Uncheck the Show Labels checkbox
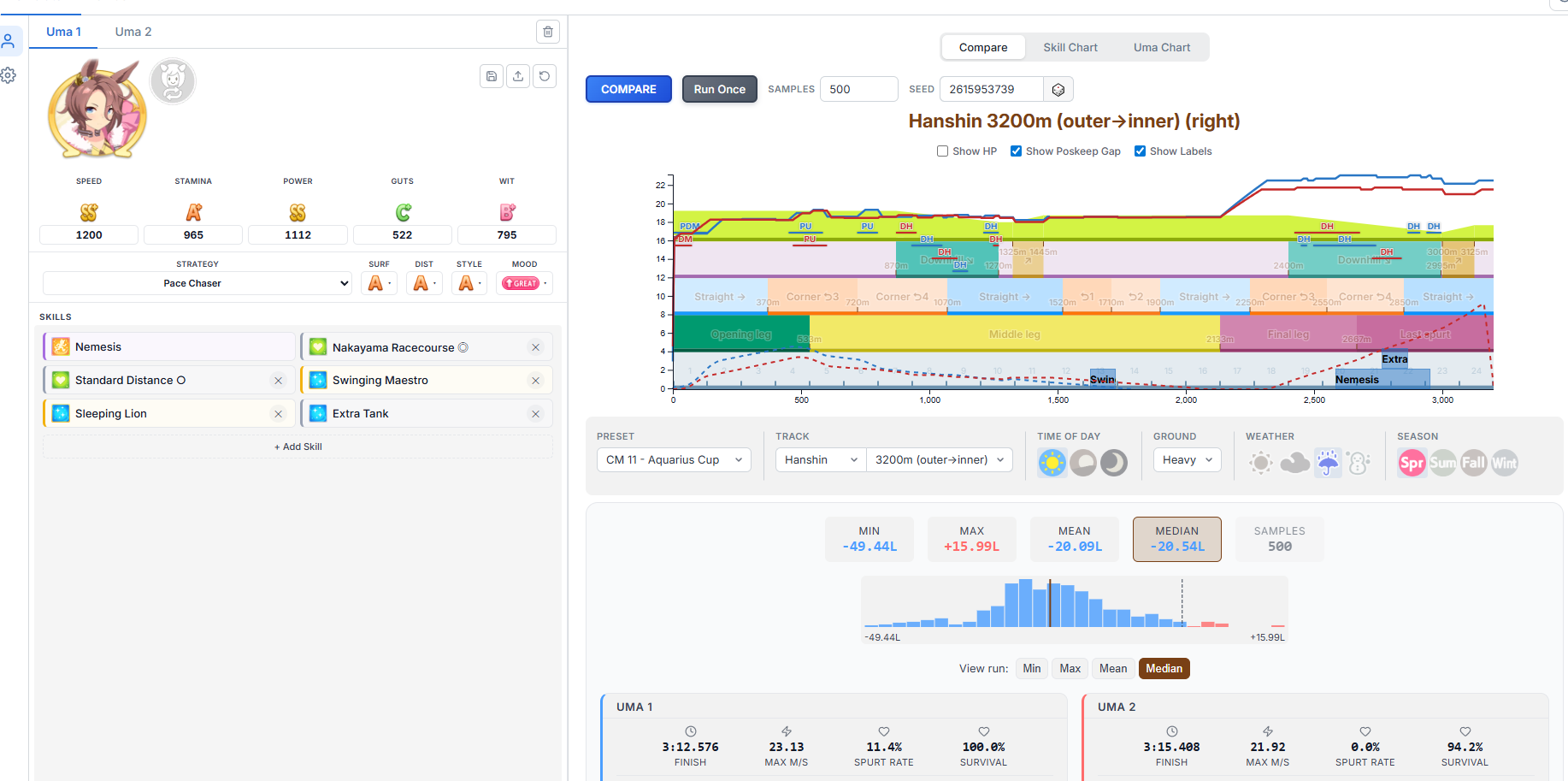 1140,151
